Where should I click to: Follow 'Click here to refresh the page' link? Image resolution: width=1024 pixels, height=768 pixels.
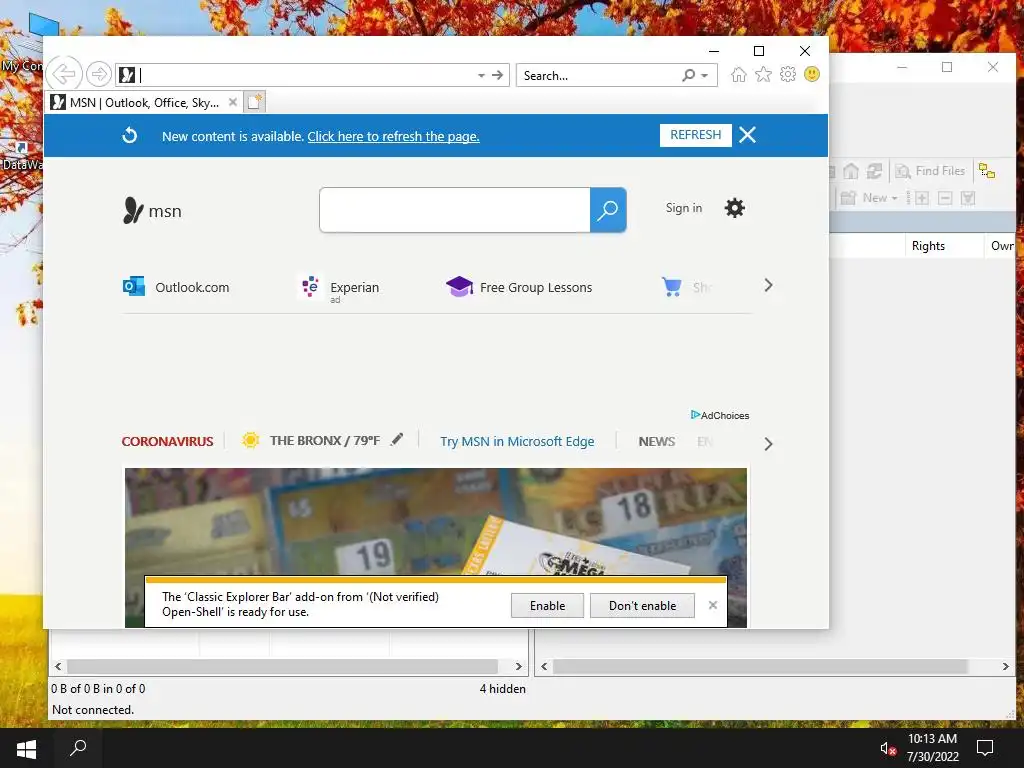coord(393,136)
